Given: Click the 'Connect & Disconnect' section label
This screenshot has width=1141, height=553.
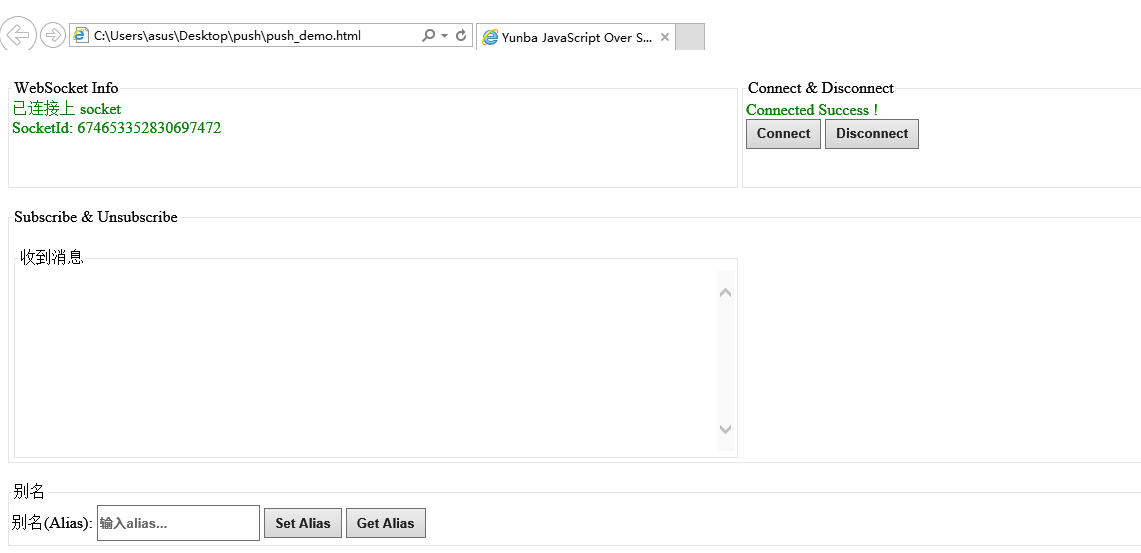Looking at the screenshot, I should (821, 88).
